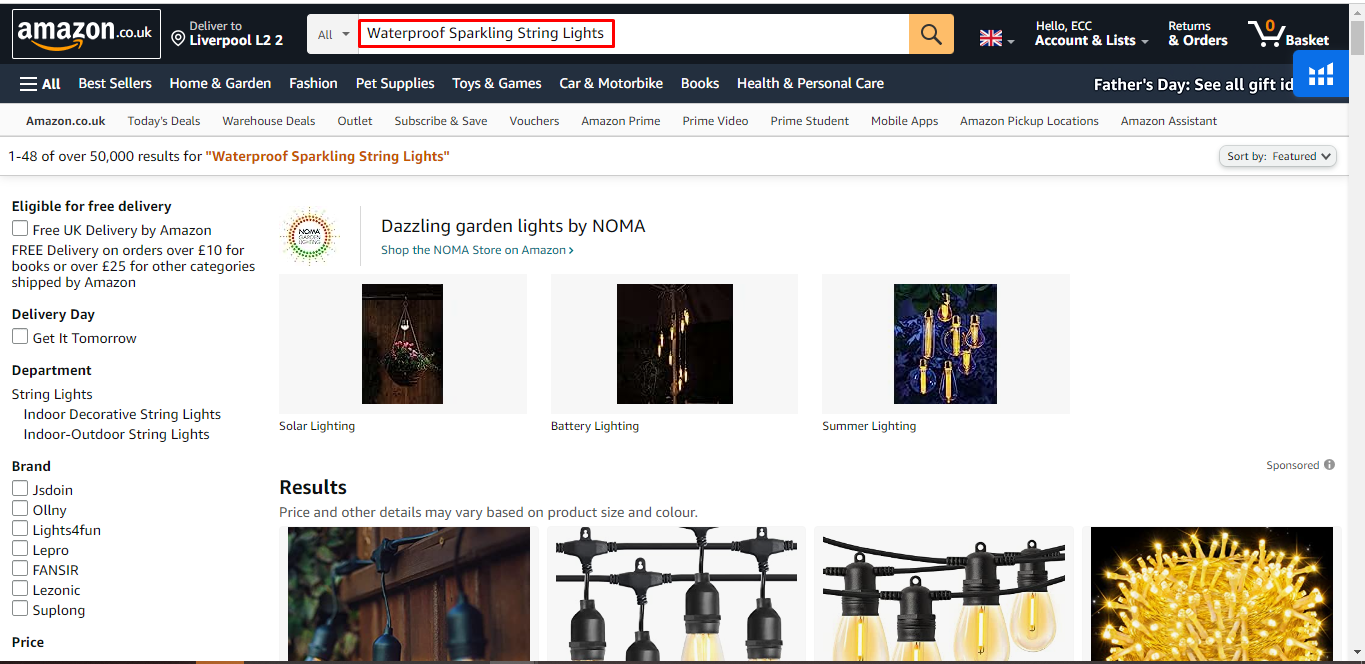This screenshot has height=664, width=1365.
Task: Click the Battery Lighting caption
Action: tap(595, 426)
